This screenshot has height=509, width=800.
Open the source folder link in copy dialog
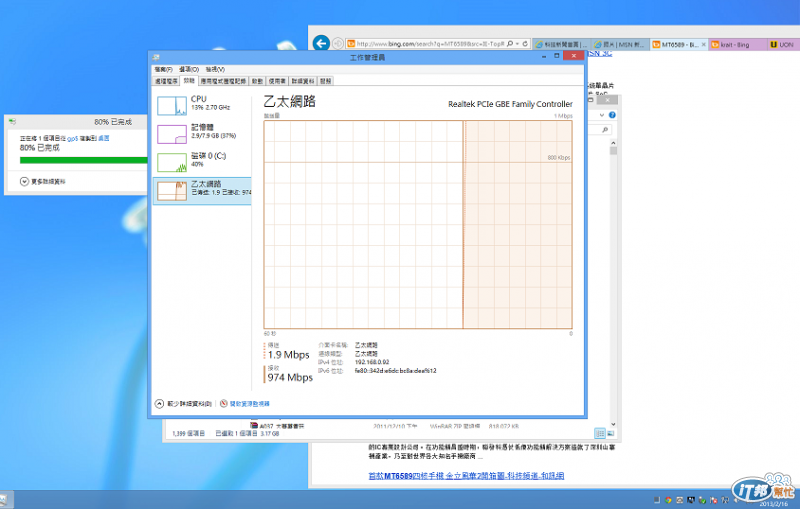[x=72, y=139]
